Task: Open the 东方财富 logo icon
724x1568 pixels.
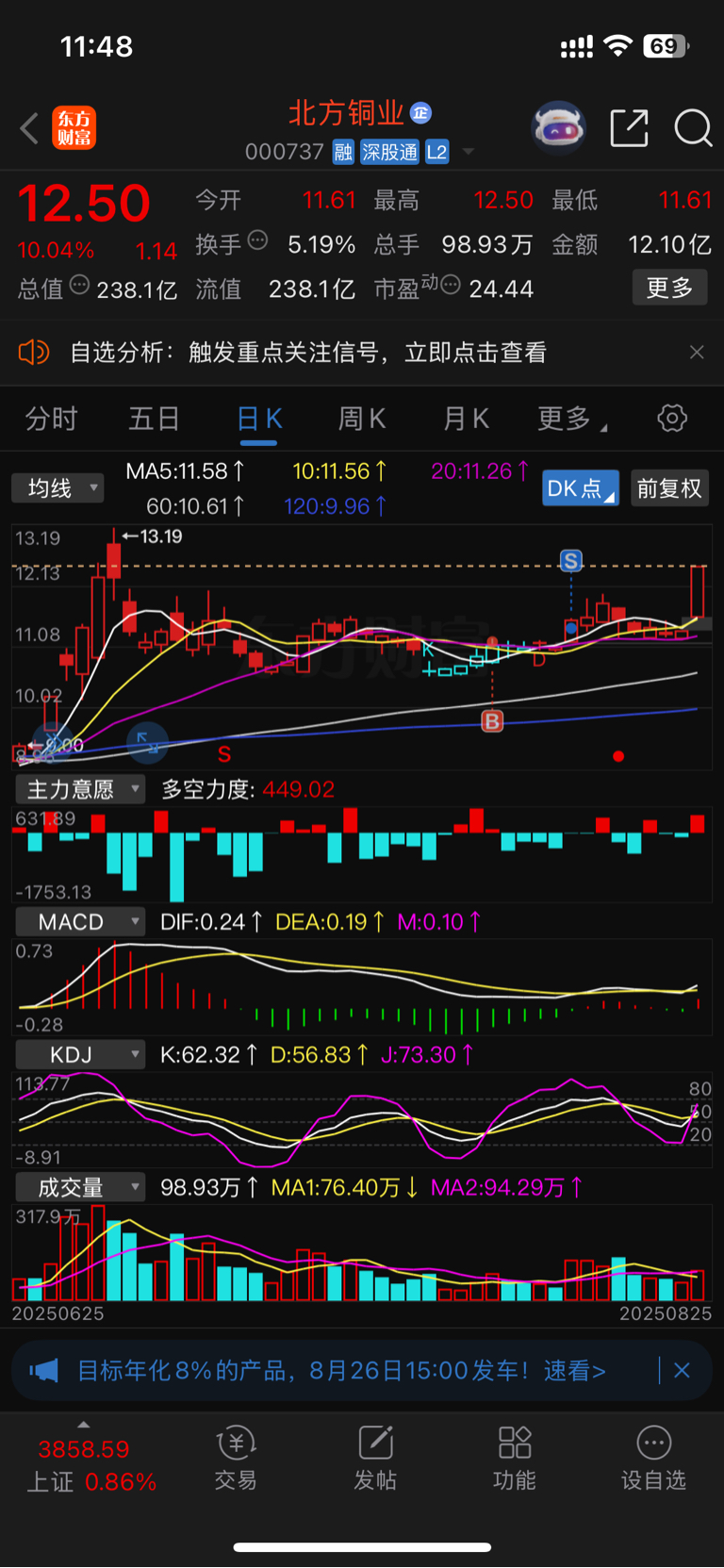Action: 74,128
